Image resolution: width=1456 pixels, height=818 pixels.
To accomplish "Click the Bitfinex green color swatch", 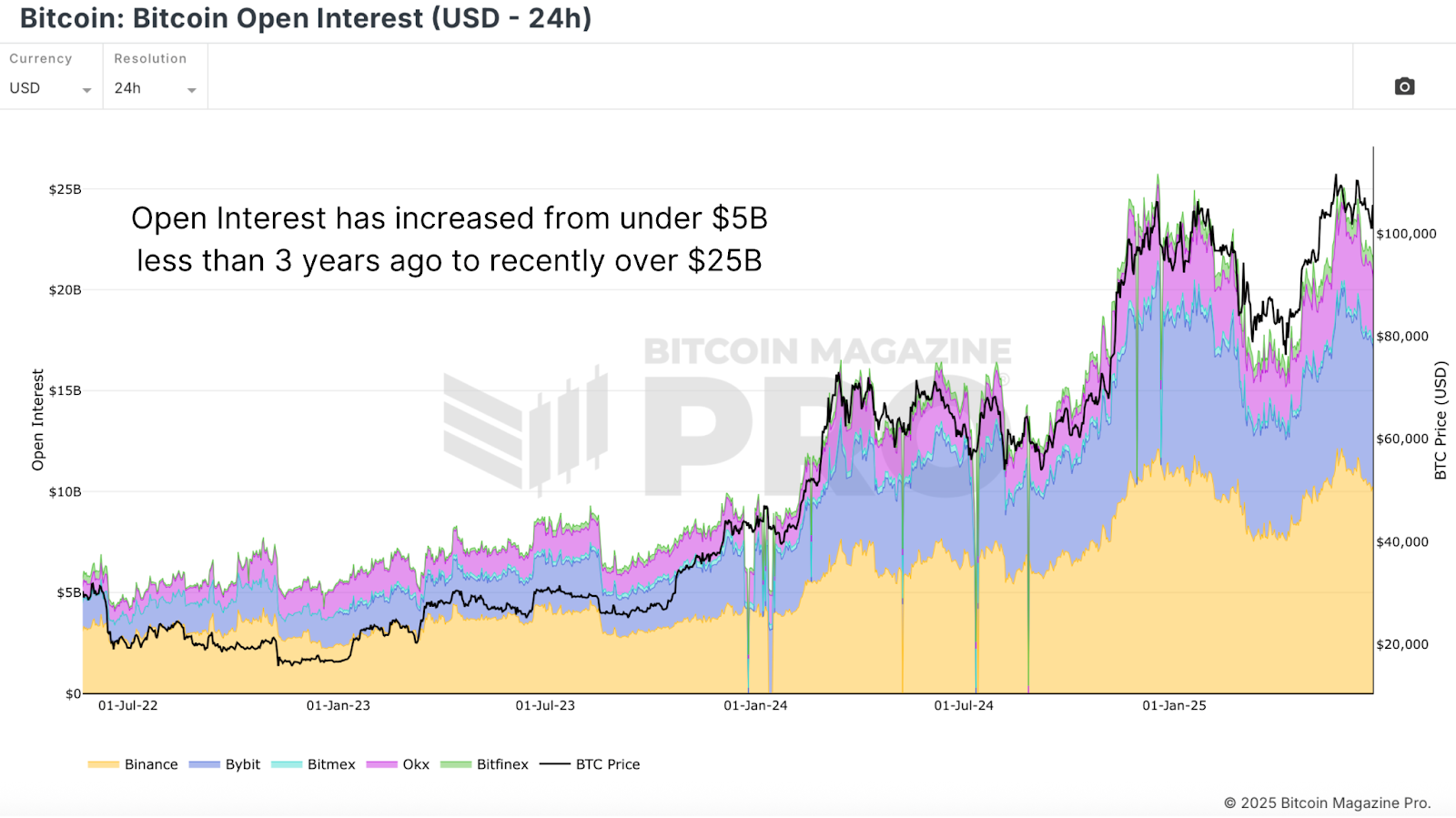I will tap(456, 764).
